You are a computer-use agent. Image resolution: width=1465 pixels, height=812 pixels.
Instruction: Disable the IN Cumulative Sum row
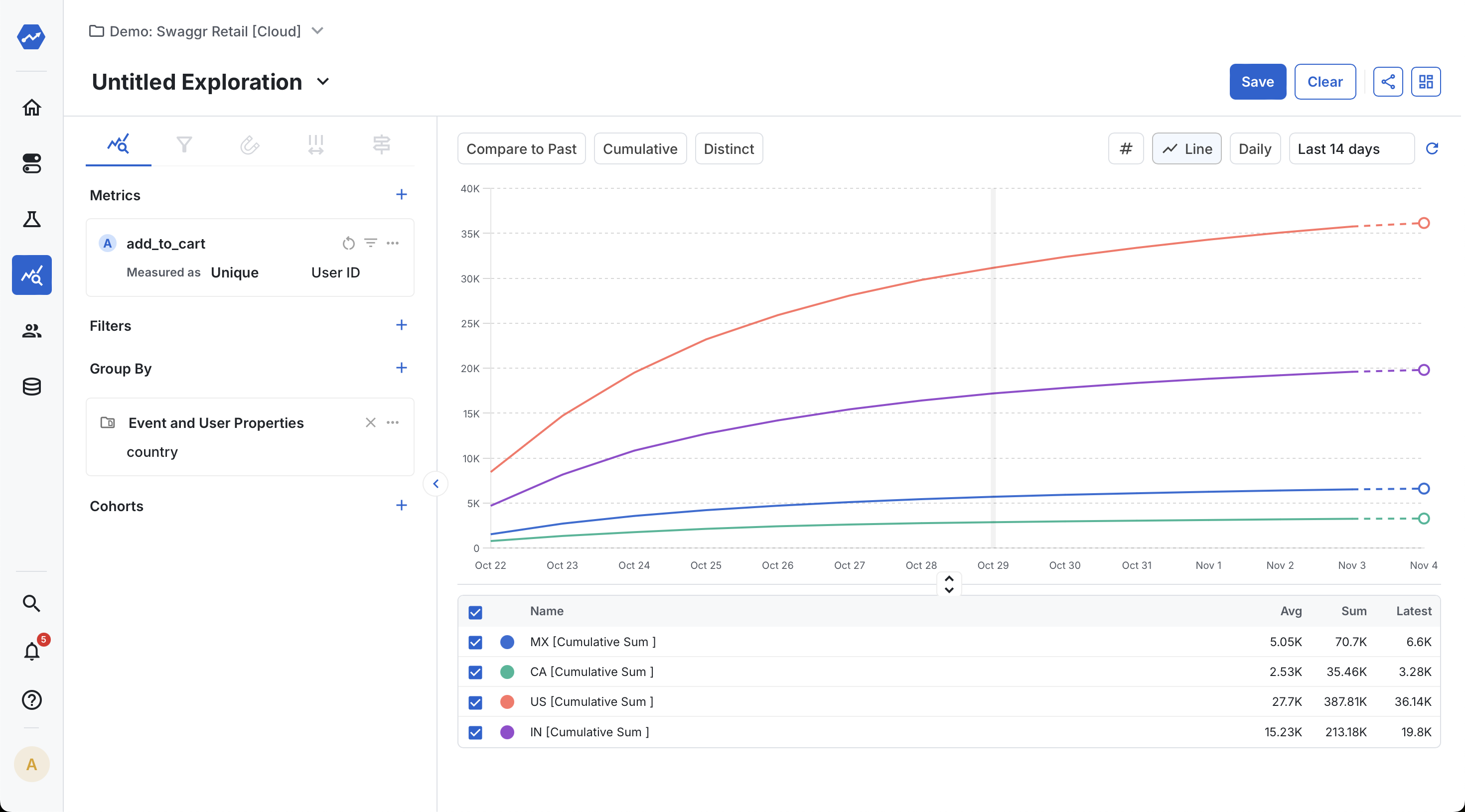(476, 732)
